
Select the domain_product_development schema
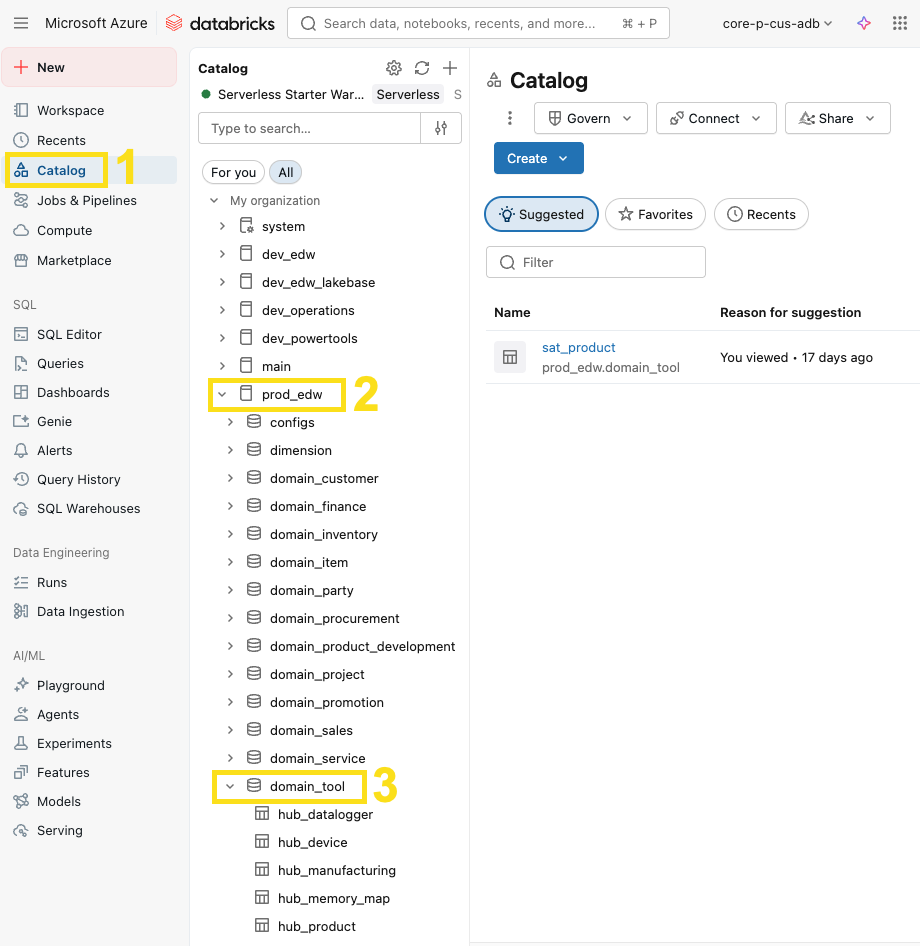click(363, 646)
